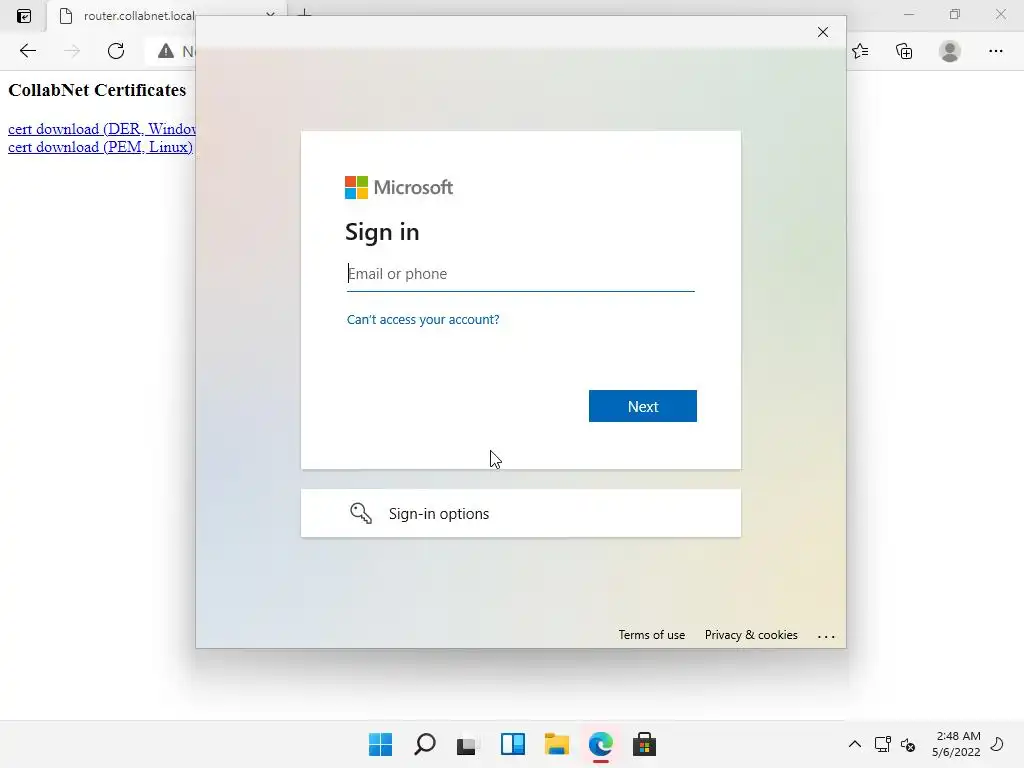The width and height of the screenshot is (1024, 768).
Task: Show hidden icons chevron in system tray
Action: 854,744
